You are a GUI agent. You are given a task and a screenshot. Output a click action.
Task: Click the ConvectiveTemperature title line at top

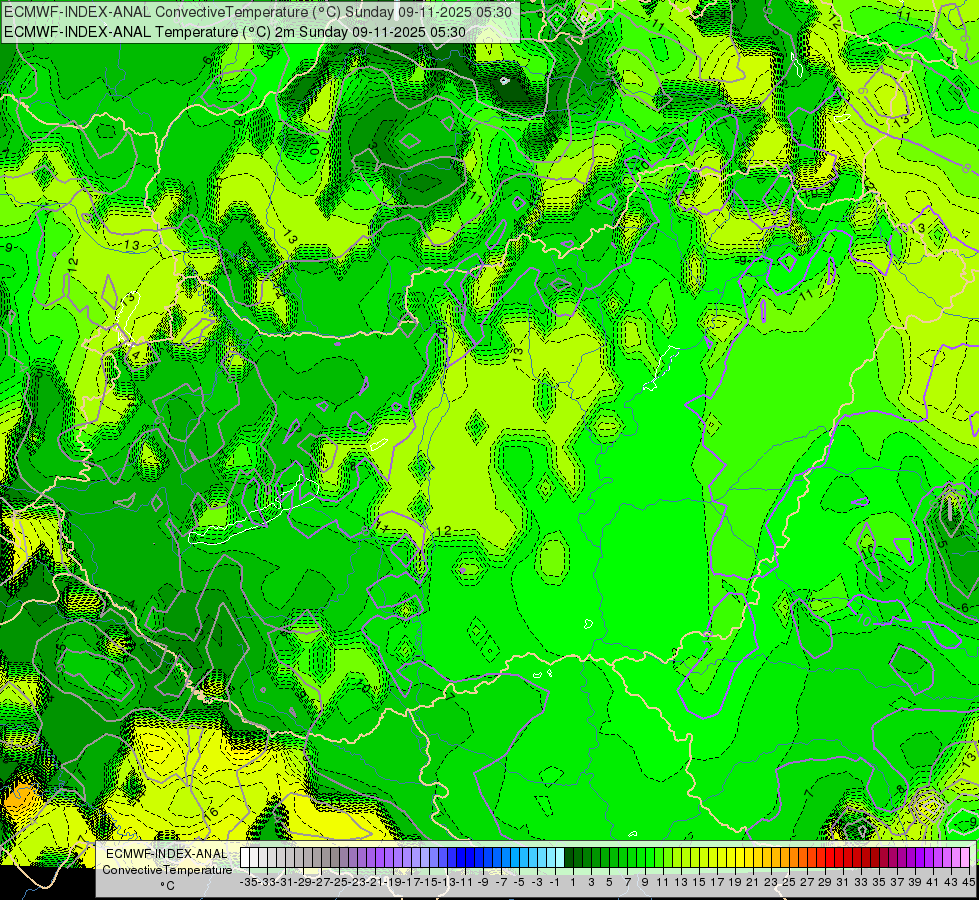tap(258, 11)
